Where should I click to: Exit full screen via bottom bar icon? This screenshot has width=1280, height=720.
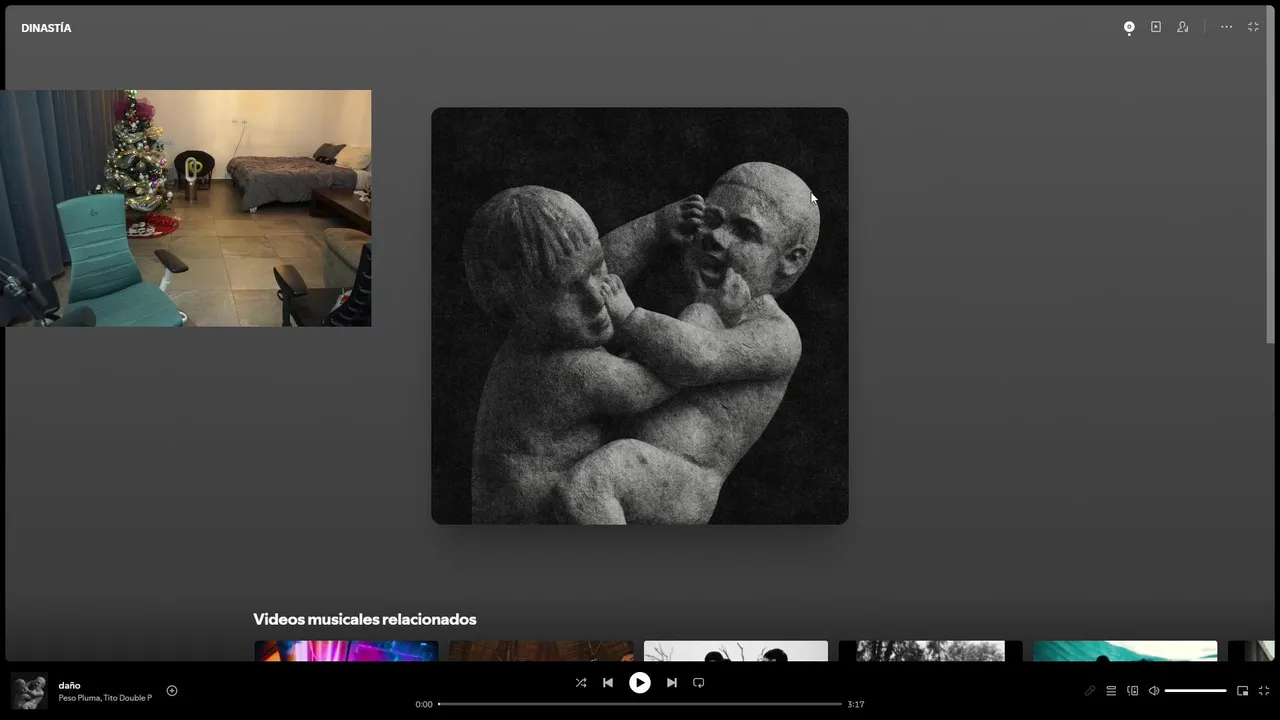(x=1264, y=691)
